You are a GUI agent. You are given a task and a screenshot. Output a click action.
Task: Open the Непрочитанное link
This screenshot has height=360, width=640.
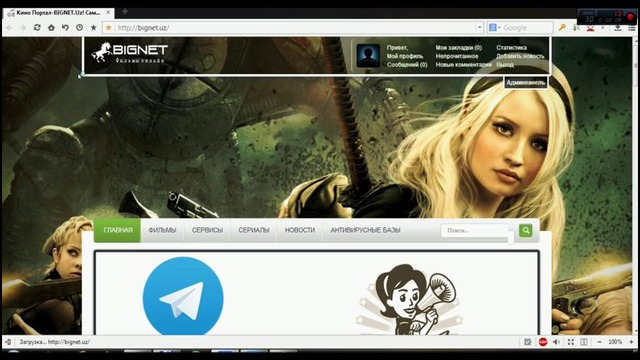click(x=456, y=56)
